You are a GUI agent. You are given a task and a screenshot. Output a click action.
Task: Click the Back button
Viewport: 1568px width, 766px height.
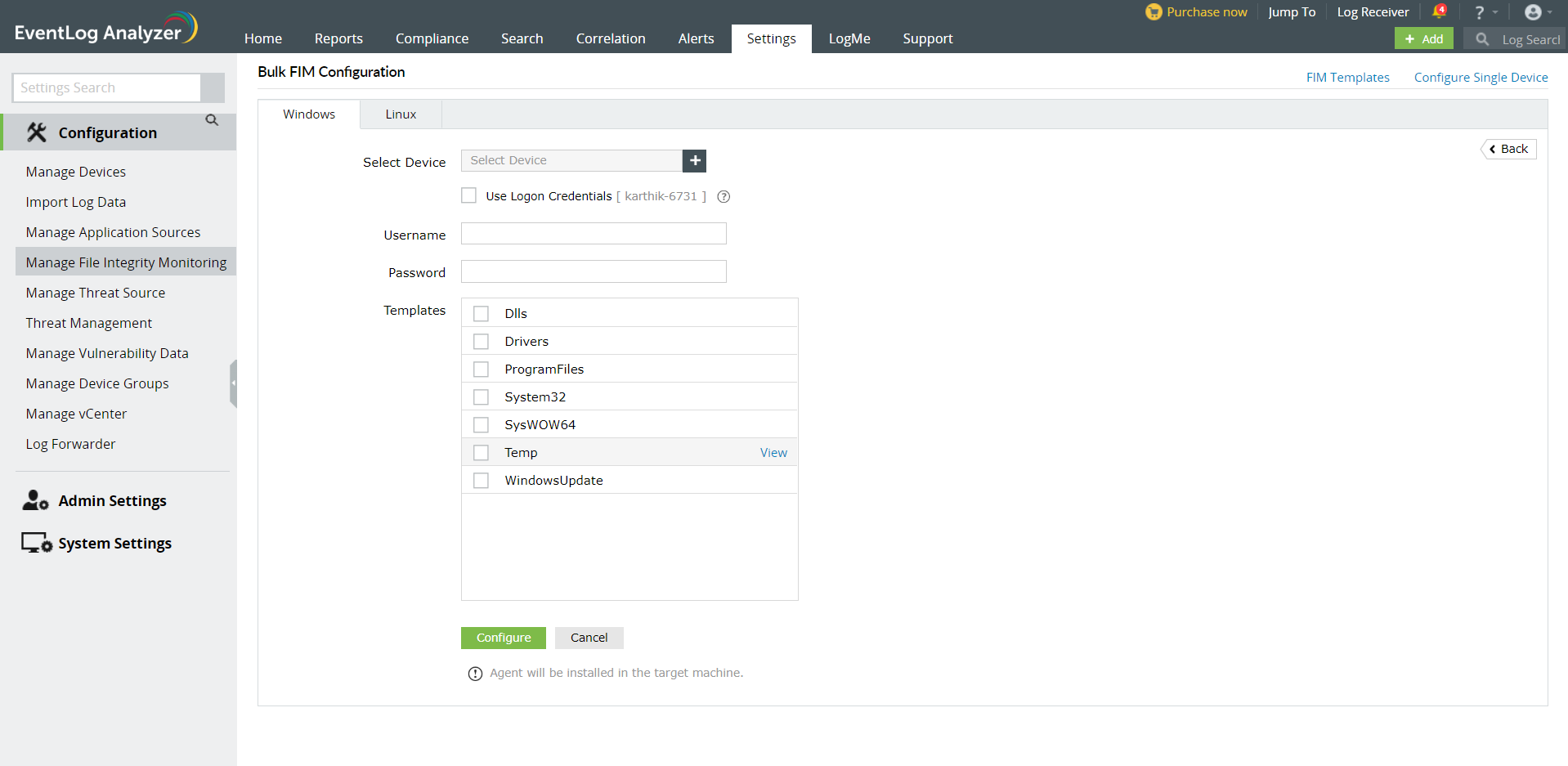pos(1509,149)
